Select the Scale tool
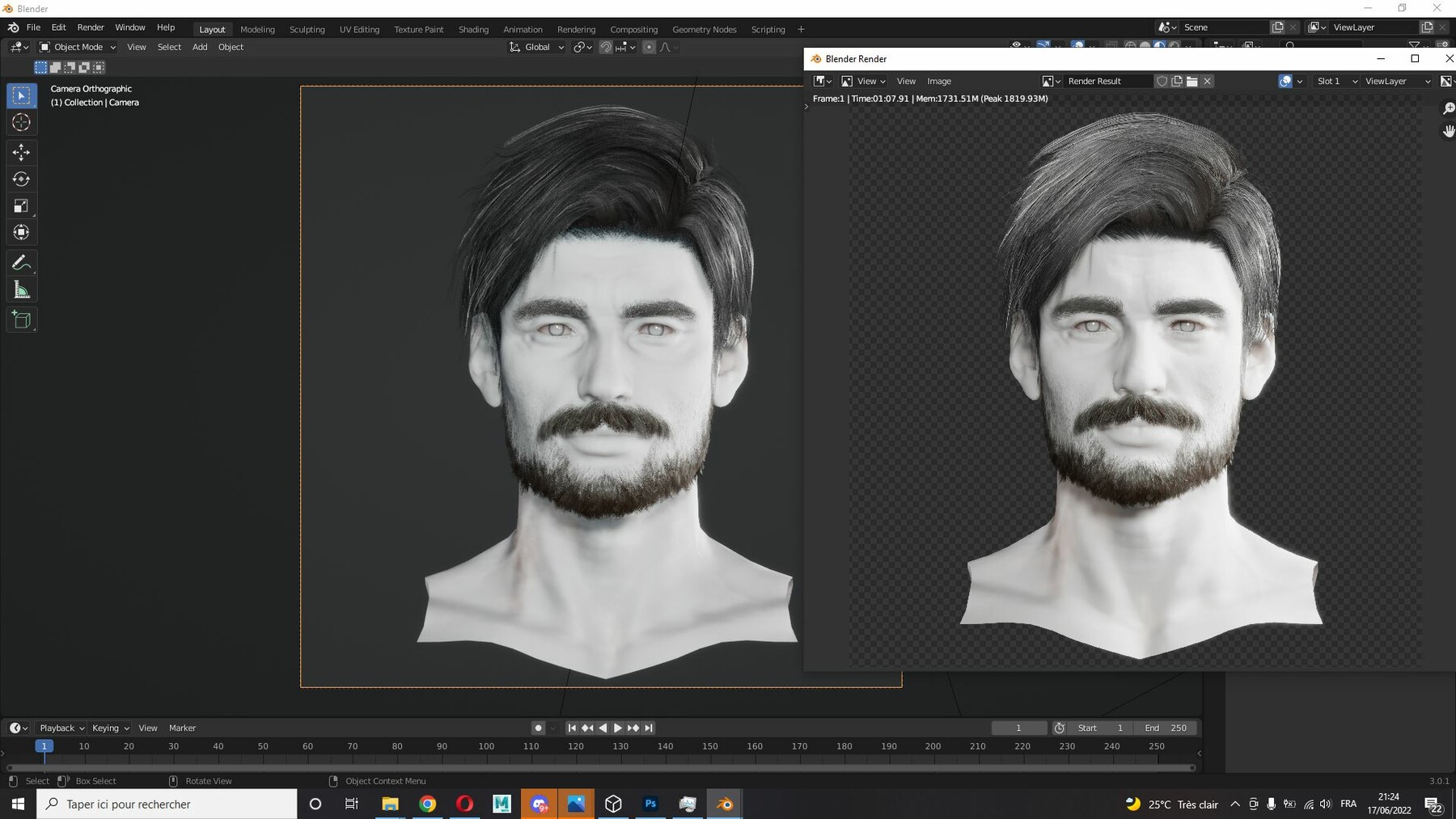 [x=22, y=205]
